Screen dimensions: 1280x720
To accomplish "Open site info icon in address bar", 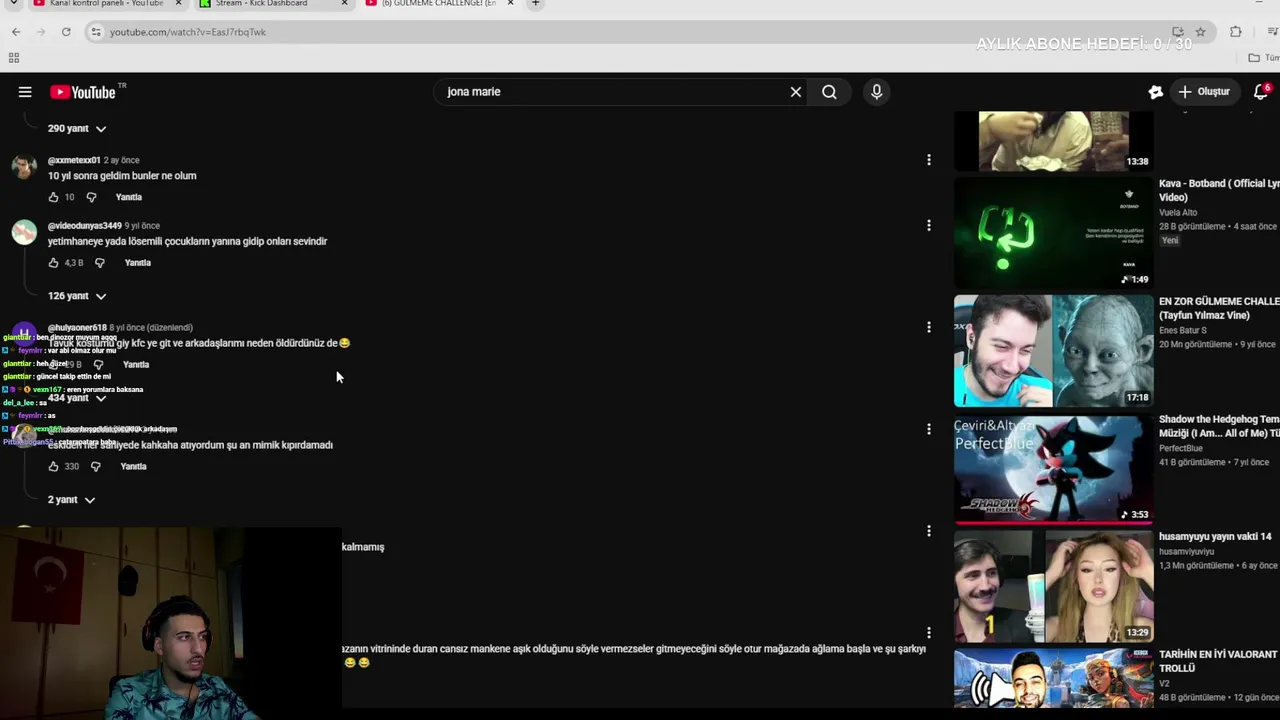I will coord(95,32).
